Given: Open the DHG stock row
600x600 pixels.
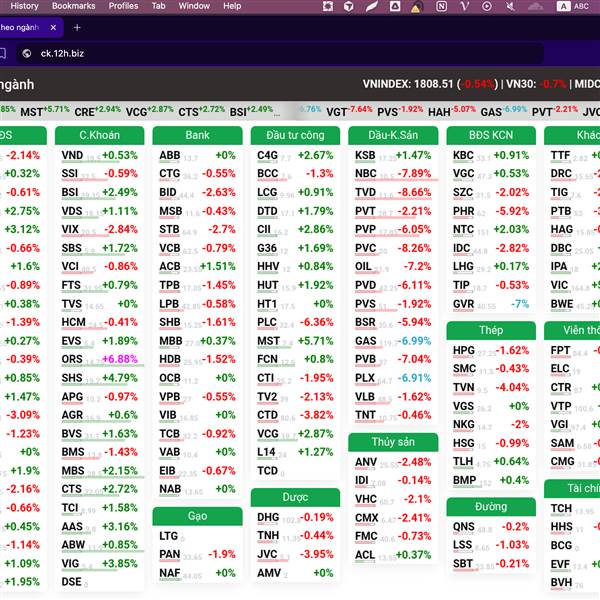Looking at the screenshot, I should pos(295,517).
